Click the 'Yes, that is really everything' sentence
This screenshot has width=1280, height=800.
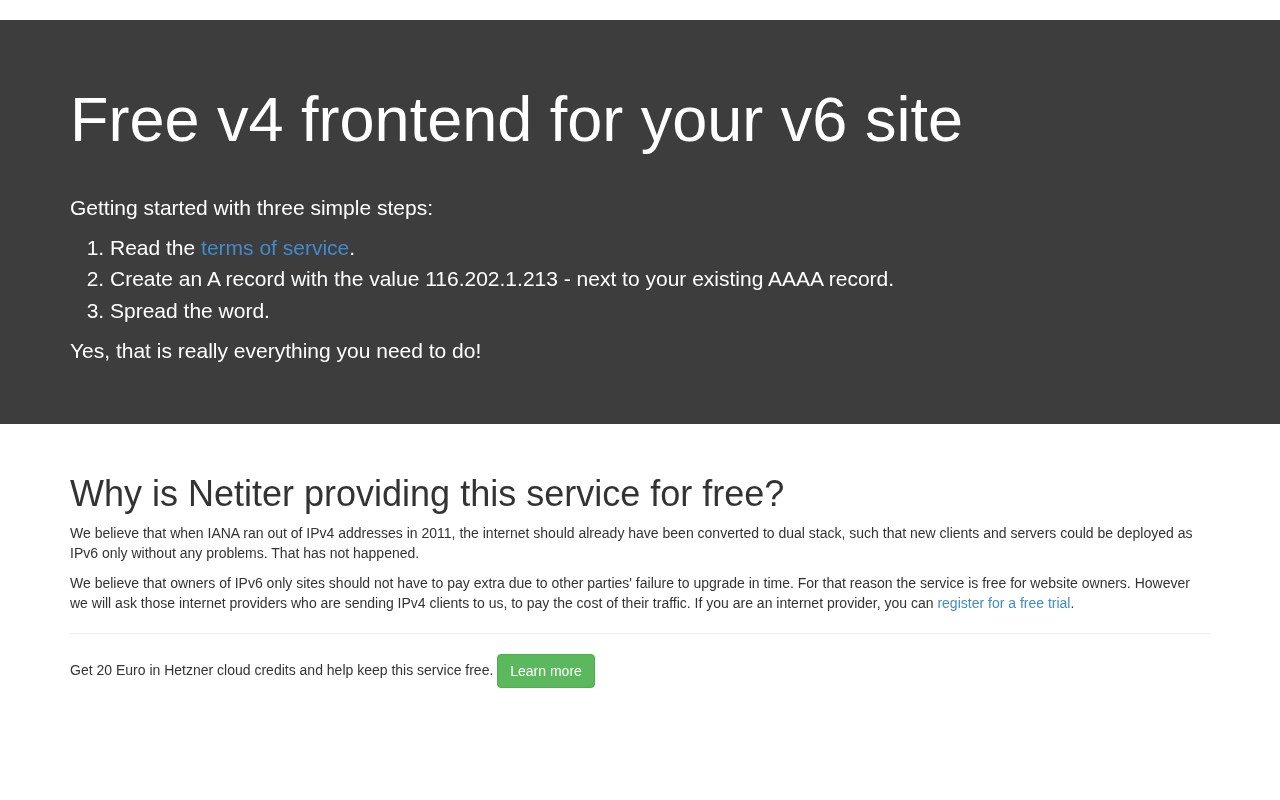(275, 351)
